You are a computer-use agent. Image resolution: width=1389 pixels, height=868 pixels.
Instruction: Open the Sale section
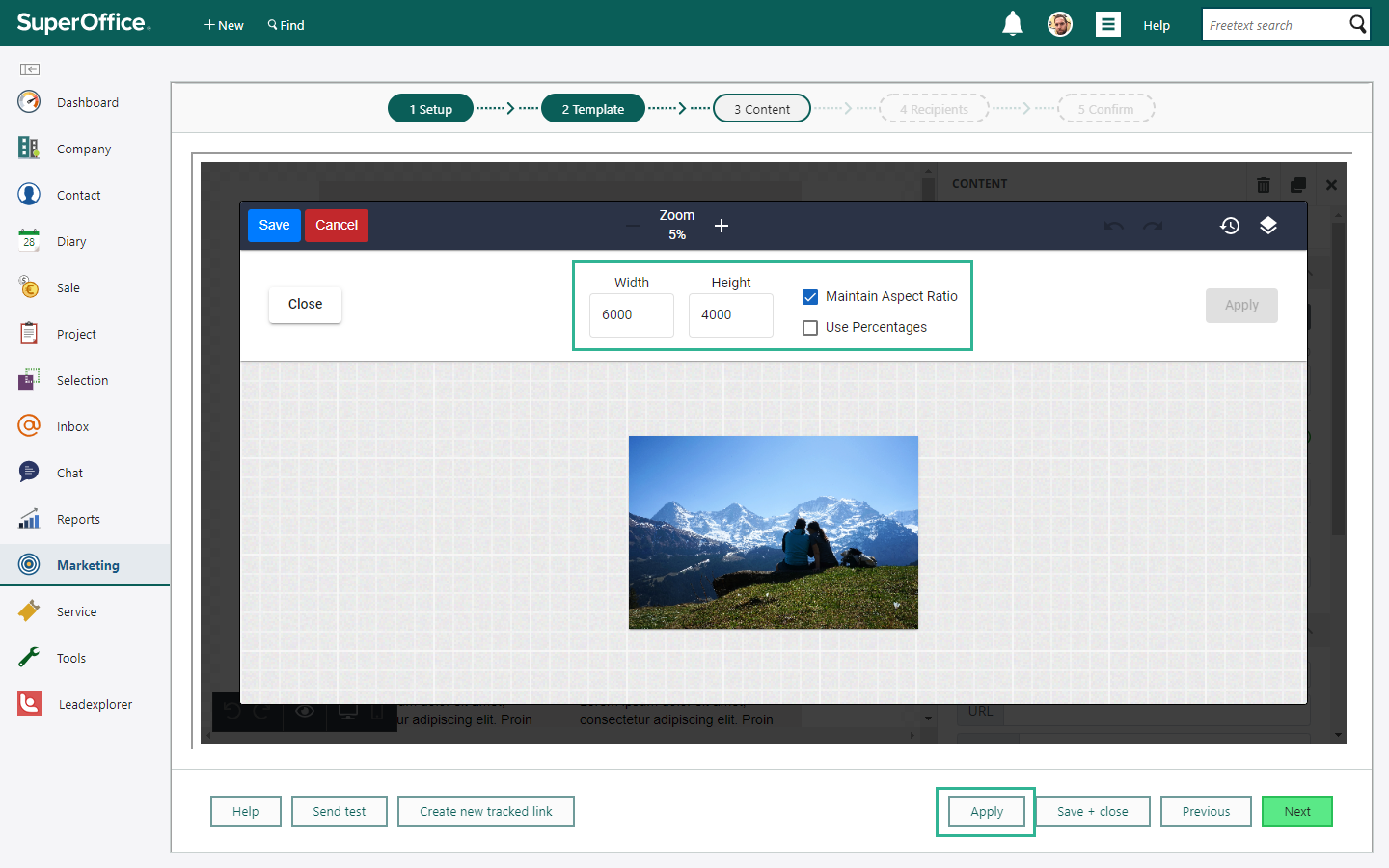click(68, 287)
